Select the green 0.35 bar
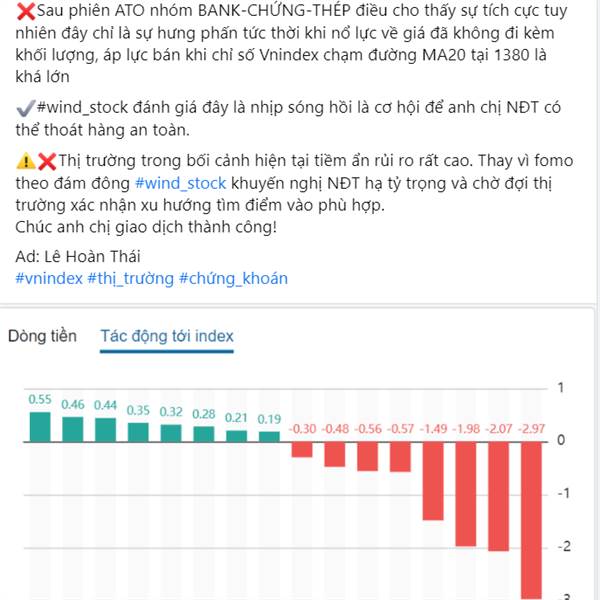Screen dimensions: 600x600 pyautogui.click(x=138, y=432)
